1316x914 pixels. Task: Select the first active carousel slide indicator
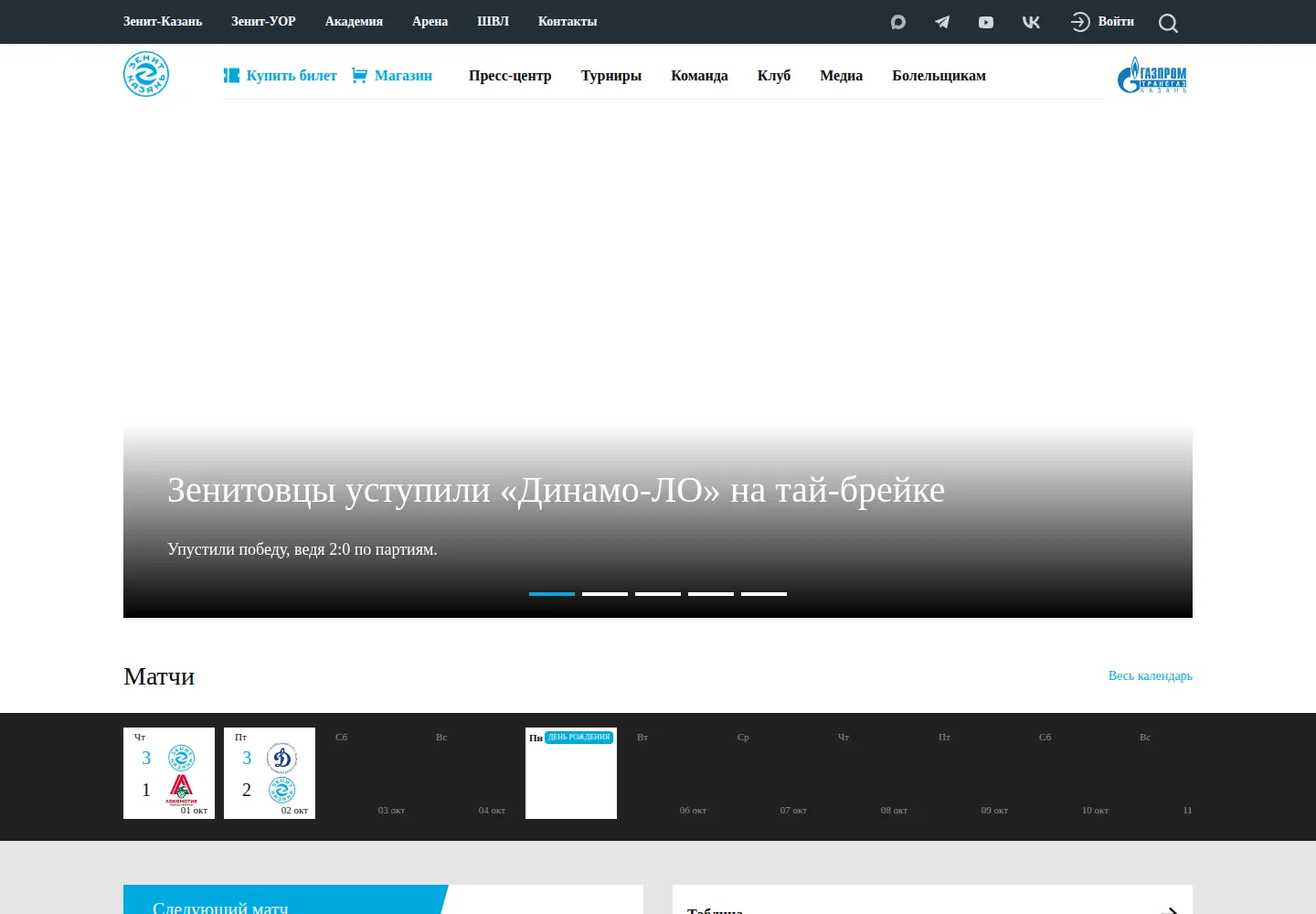pyautogui.click(x=552, y=594)
